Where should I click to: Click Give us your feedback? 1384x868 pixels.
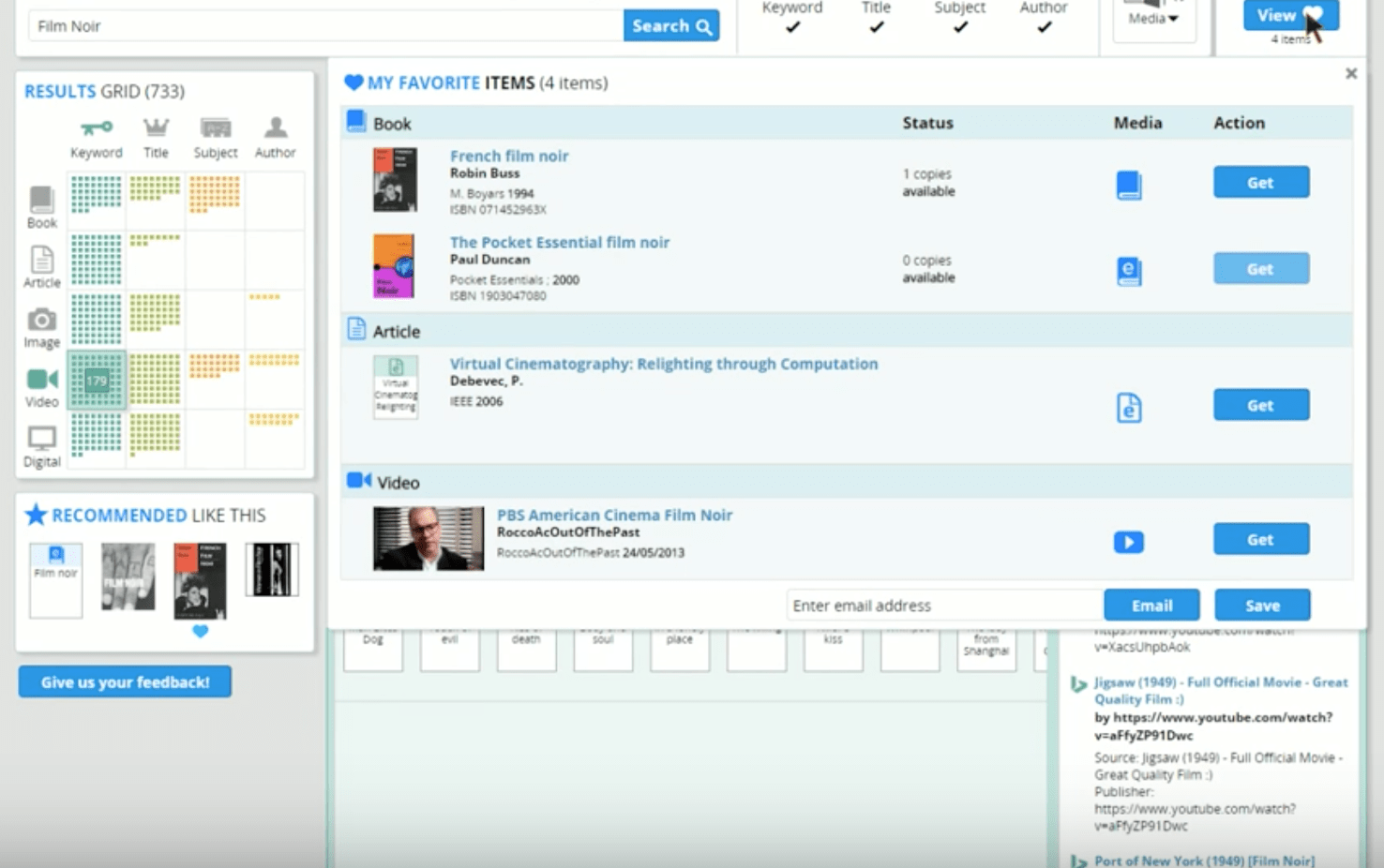(x=124, y=681)
